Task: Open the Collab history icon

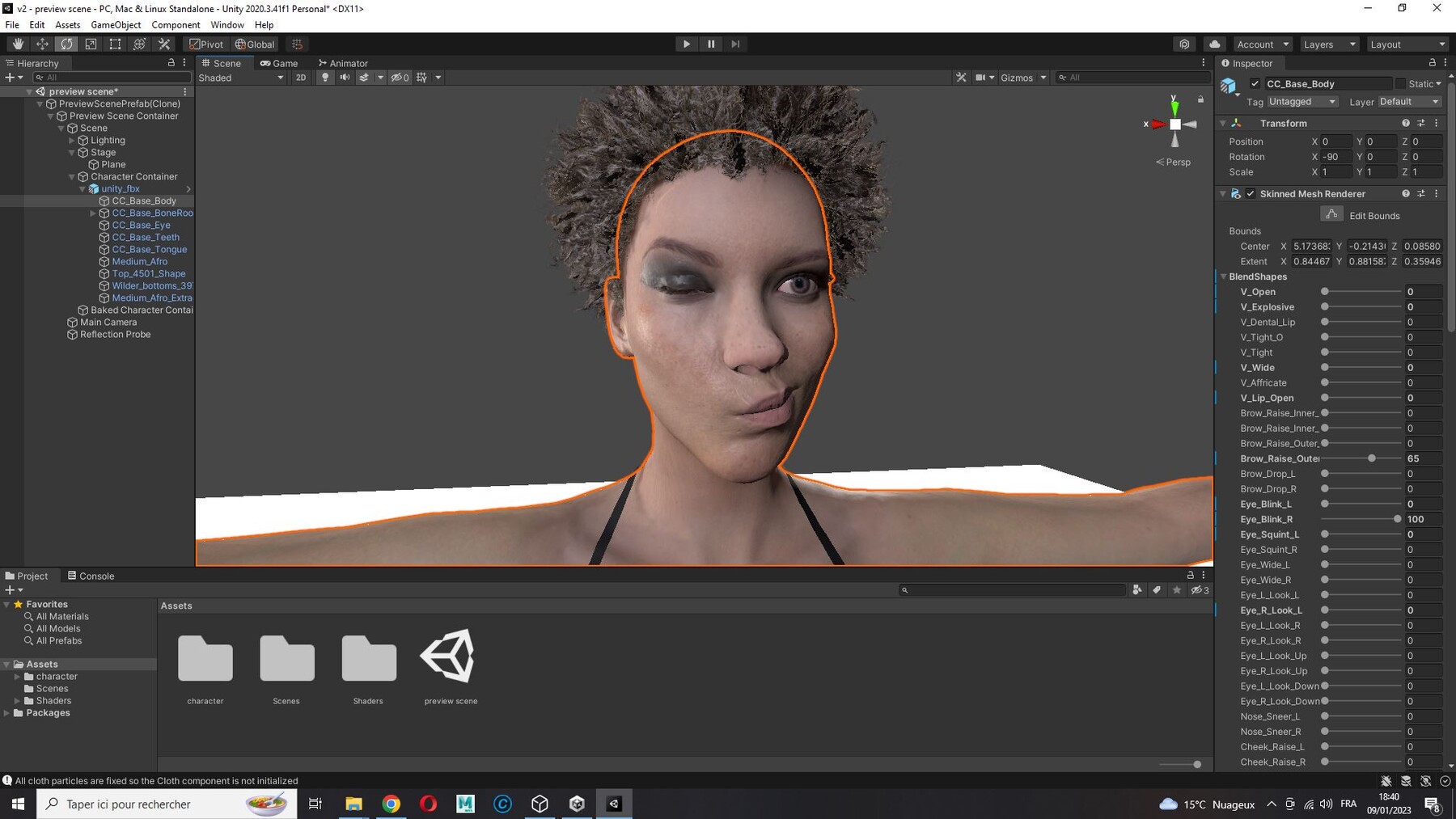Action: pos(1184,44)
